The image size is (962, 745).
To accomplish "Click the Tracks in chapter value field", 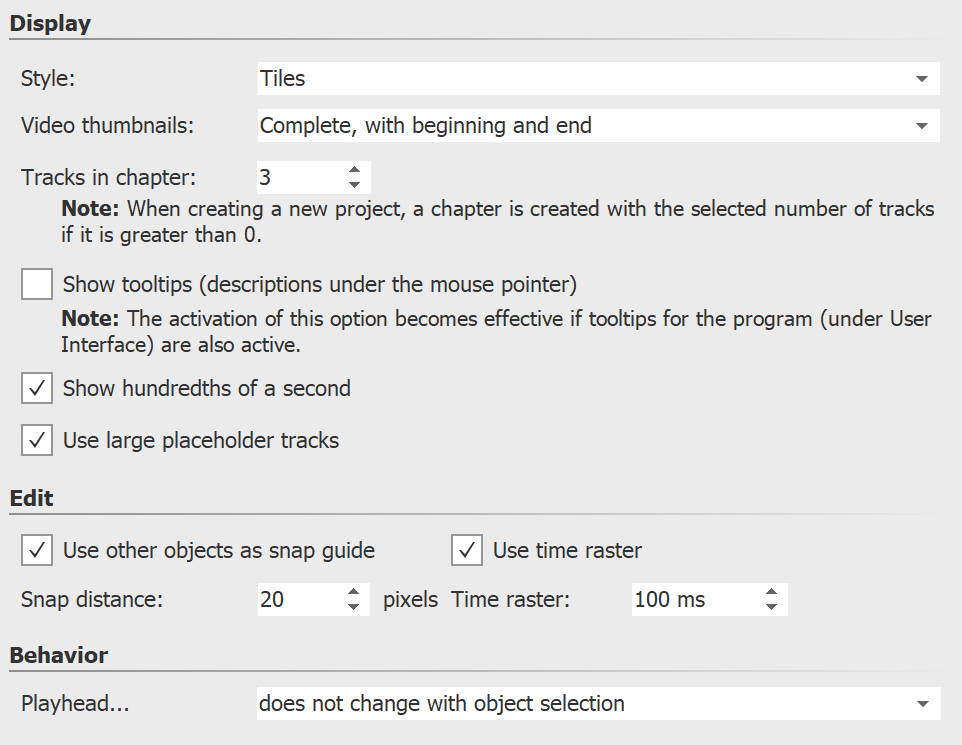I will 295,177.
